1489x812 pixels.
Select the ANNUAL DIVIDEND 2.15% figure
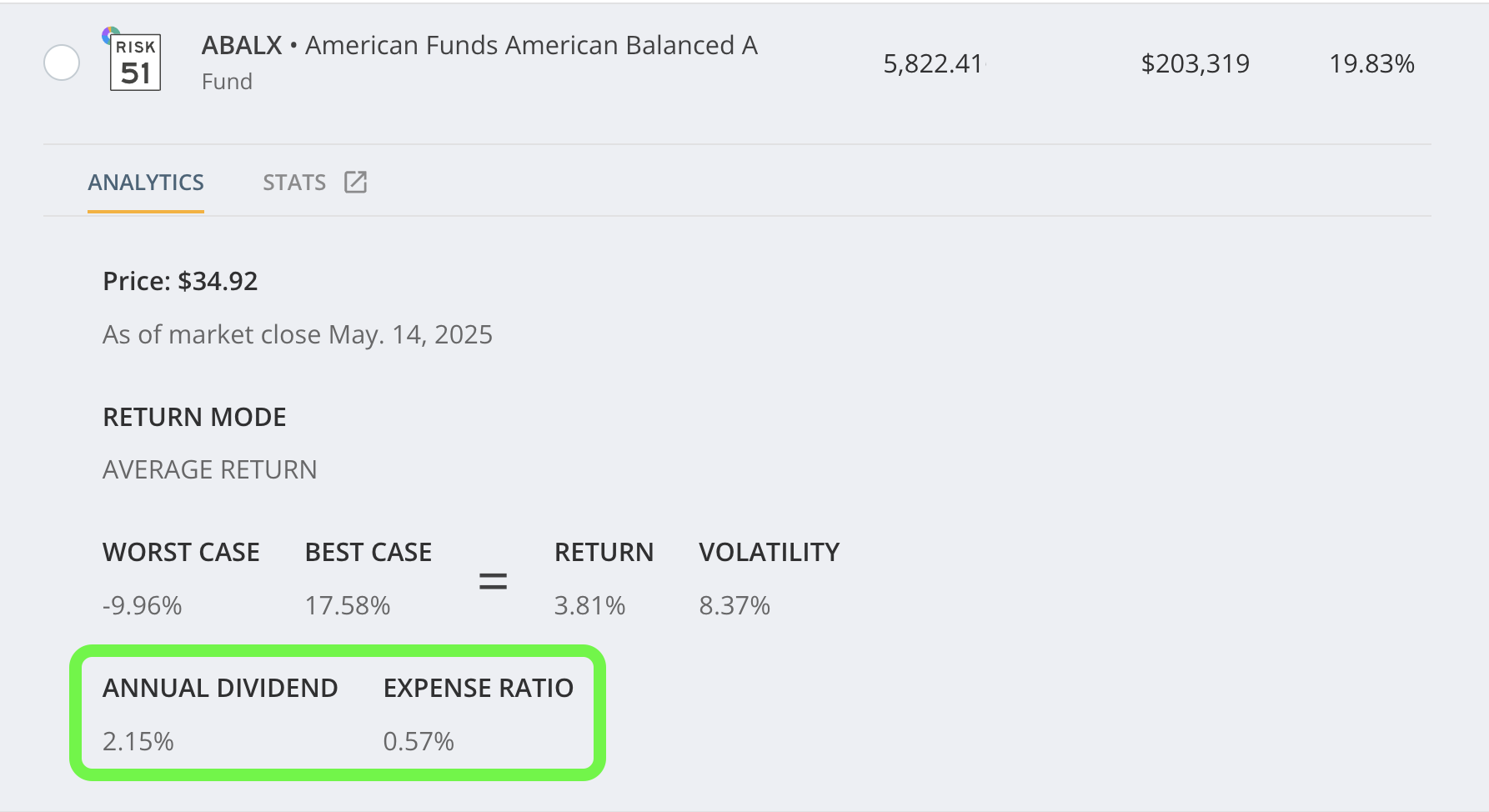[138, 739]
